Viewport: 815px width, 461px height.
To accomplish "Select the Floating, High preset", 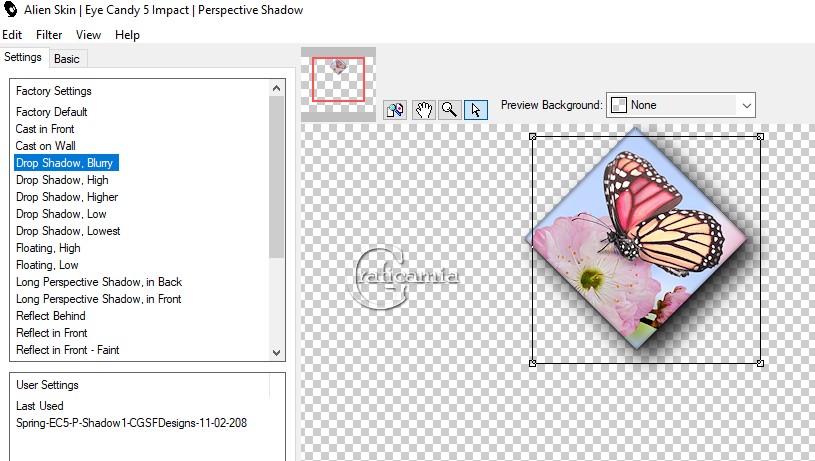I will click(x=48, y=248).
